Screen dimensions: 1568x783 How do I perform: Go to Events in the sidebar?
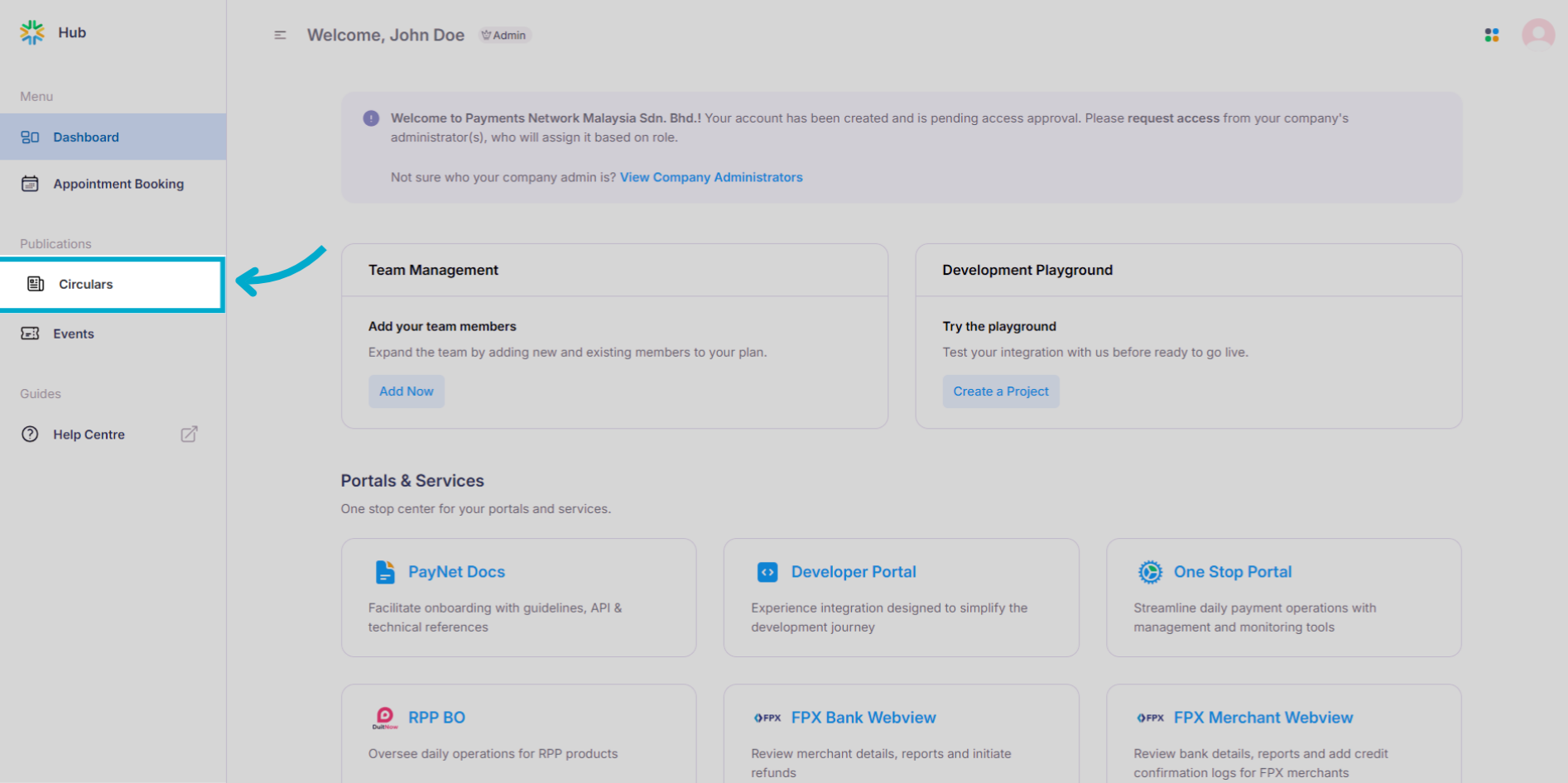click(x=74, y=334)
